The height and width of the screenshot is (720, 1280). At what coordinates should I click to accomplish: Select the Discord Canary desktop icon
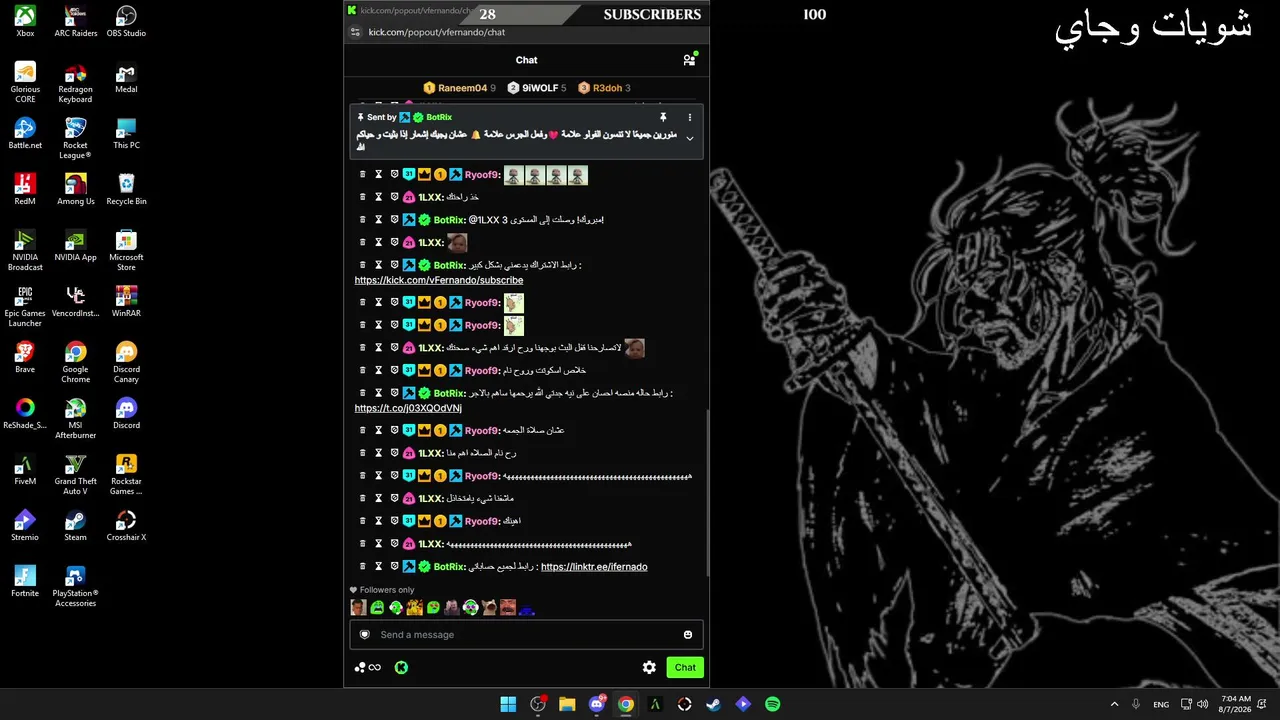tap(126, 363)
